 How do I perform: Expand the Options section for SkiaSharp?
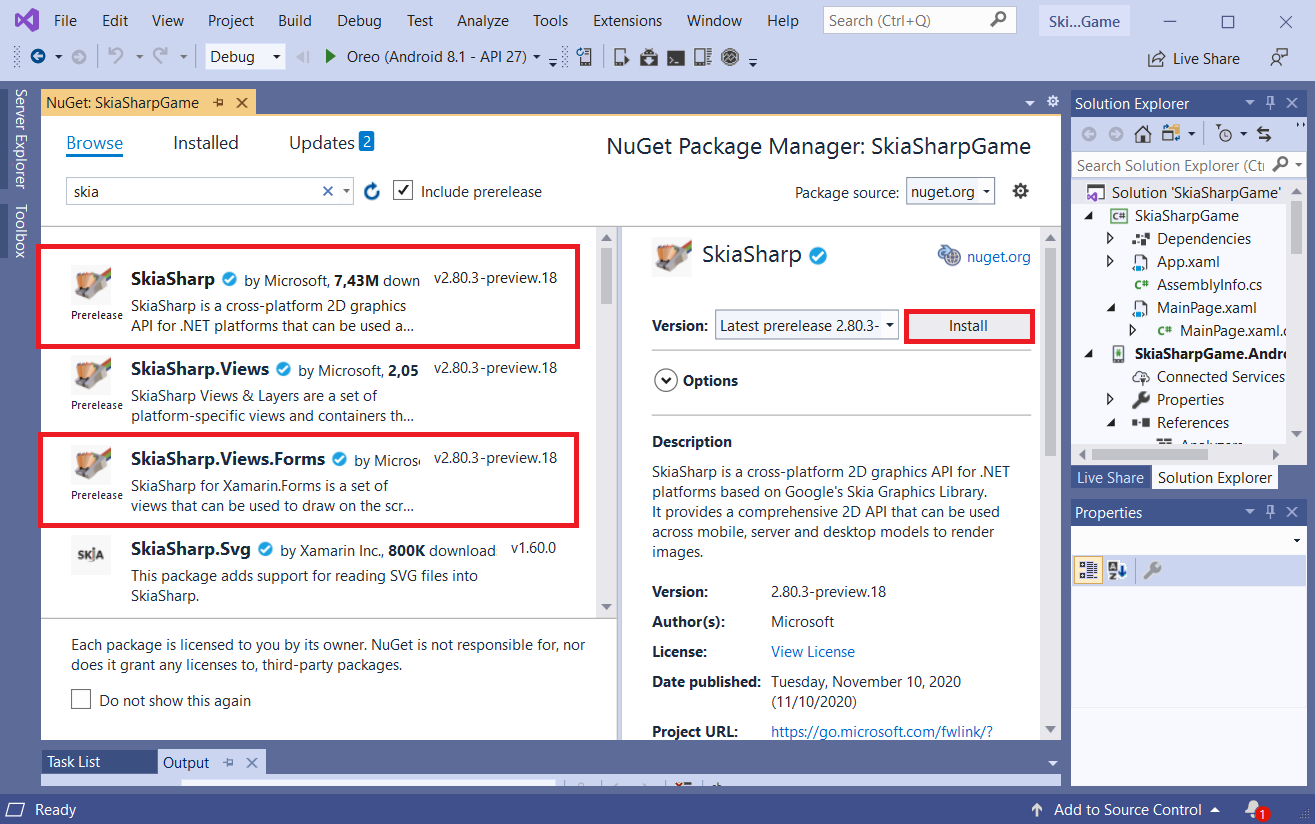pyautogui.click(x=666, y=380)
